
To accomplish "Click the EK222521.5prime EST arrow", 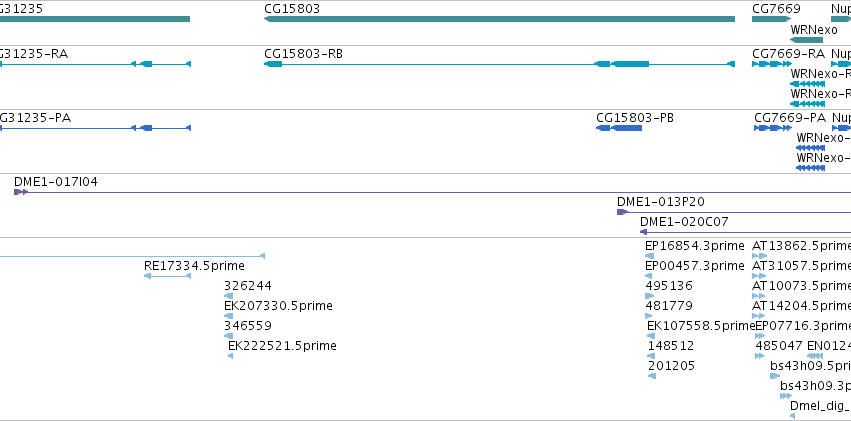I will (x=231, y=356).
